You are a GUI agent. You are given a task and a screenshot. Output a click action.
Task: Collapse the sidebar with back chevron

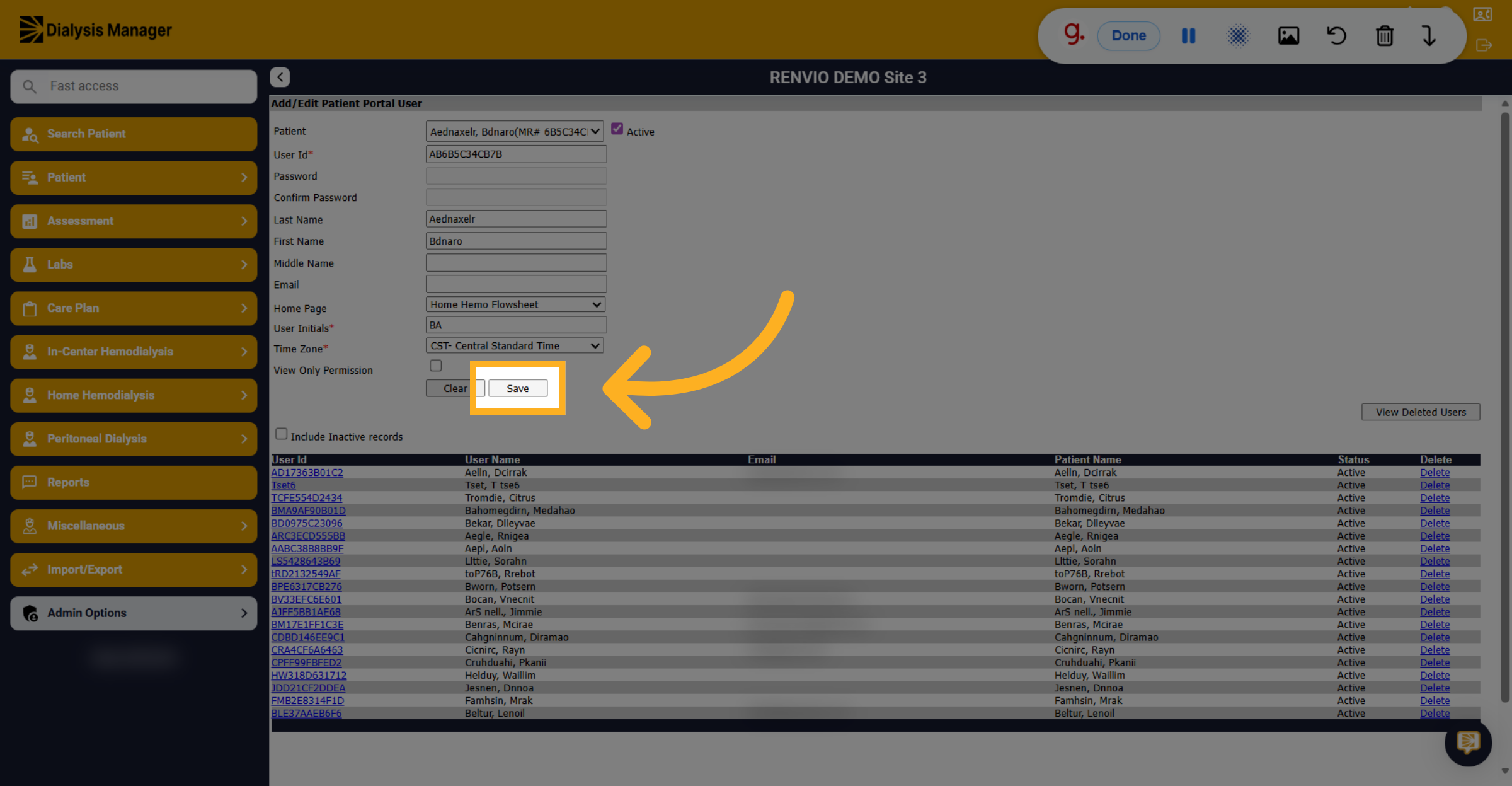[x=280, y=77]
